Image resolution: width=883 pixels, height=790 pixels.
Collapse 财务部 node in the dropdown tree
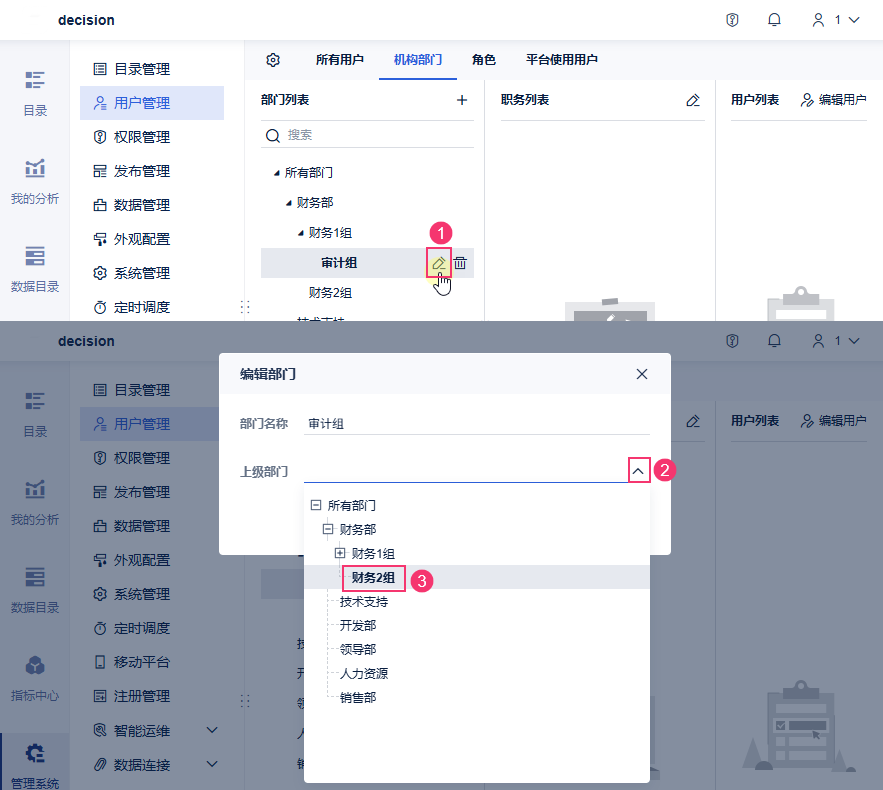click(328, 529)
